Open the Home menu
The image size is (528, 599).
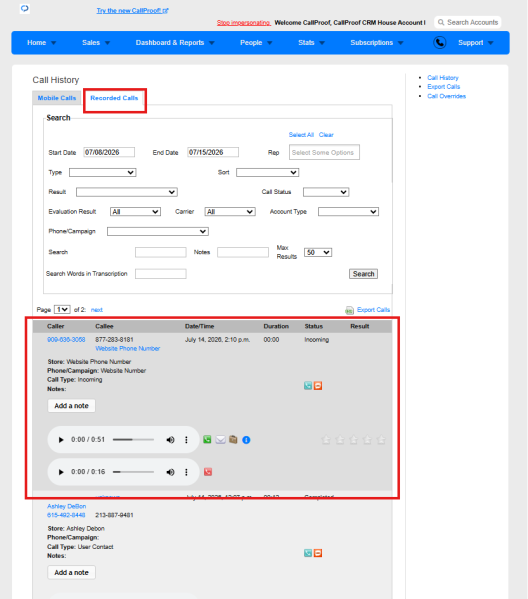point(41,43)
